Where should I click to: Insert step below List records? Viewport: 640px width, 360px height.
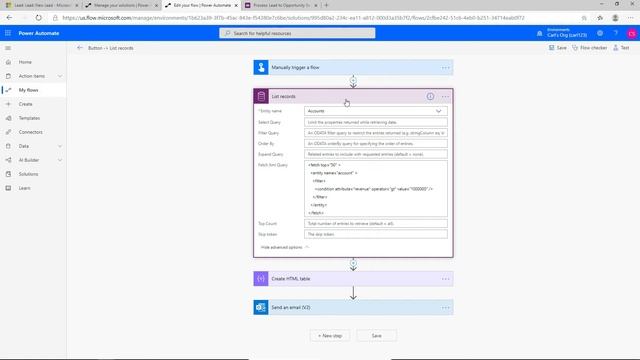point(353,263)
